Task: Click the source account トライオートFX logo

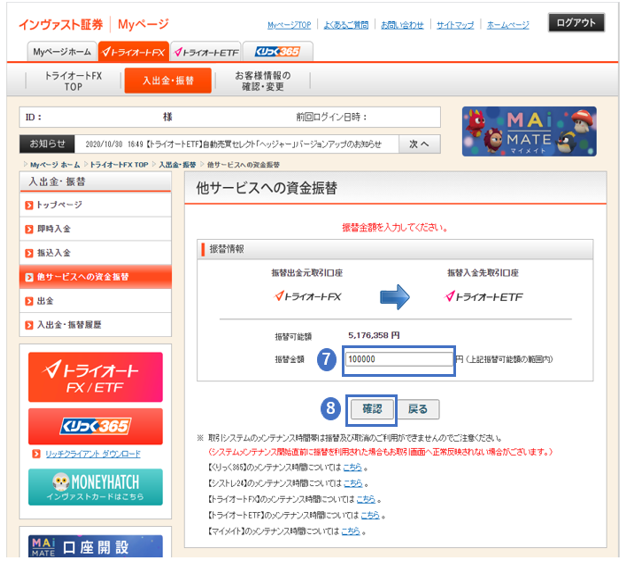Action: pos(308,297)
